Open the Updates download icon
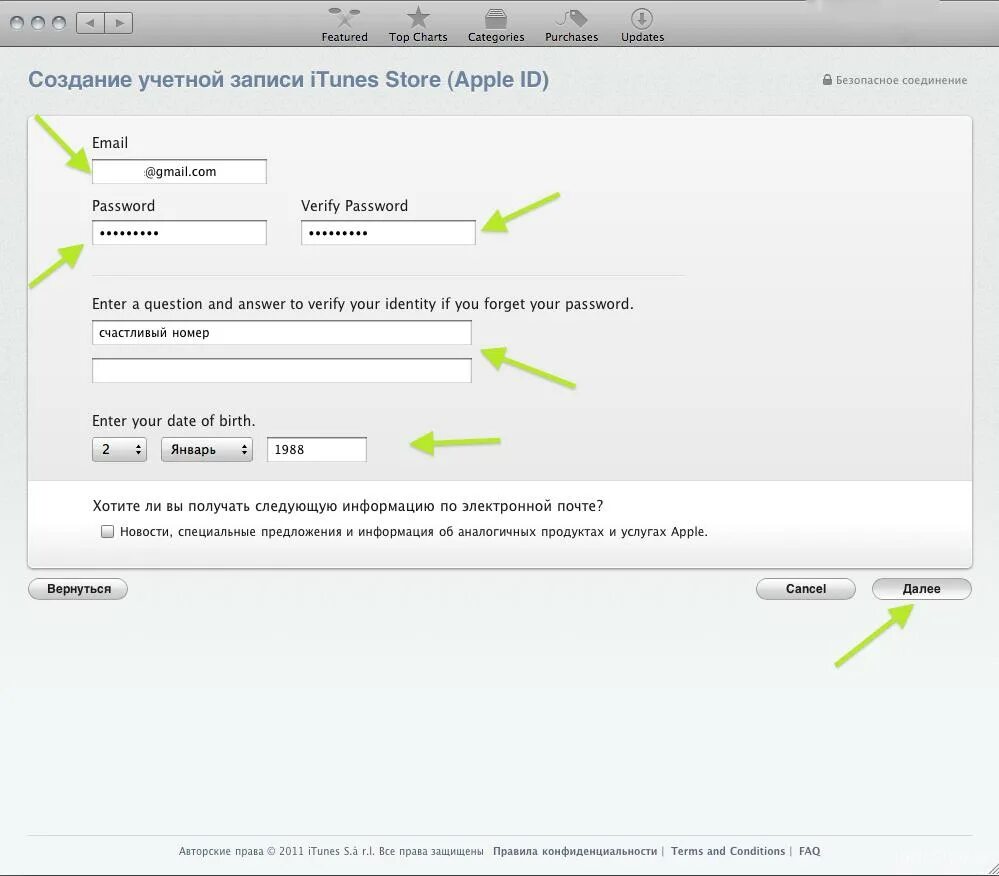 642,18
